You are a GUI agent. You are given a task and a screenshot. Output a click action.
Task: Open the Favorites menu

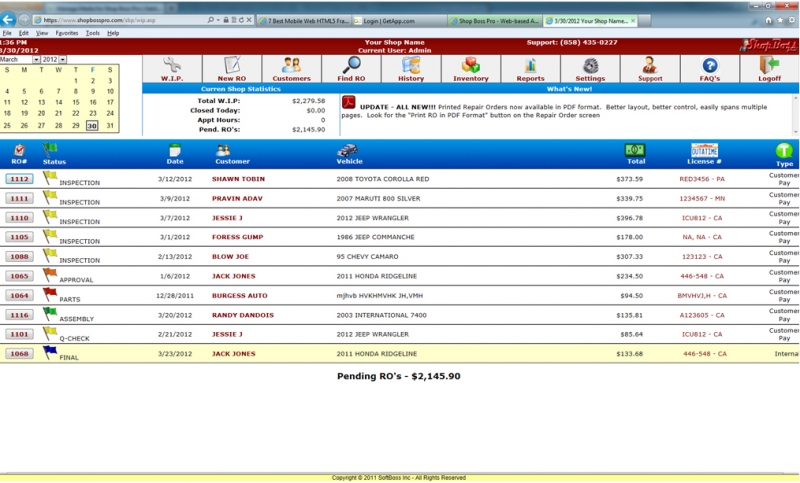tap(67, 33)
